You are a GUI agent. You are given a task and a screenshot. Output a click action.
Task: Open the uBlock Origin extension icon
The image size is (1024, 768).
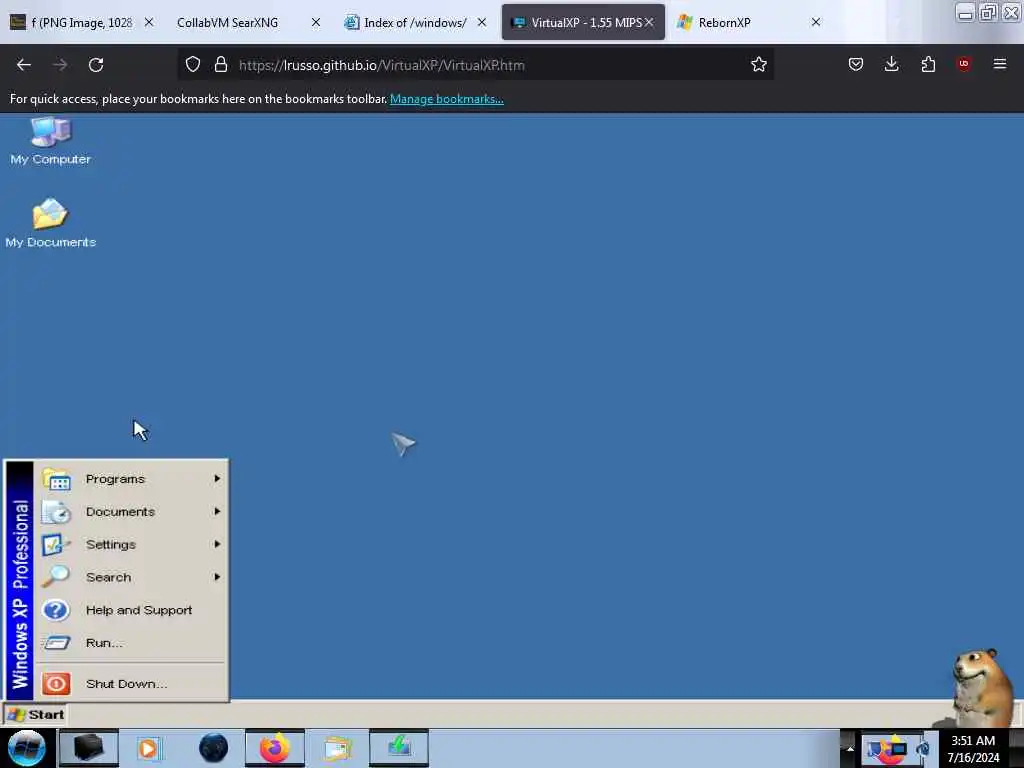click(964, 64)
